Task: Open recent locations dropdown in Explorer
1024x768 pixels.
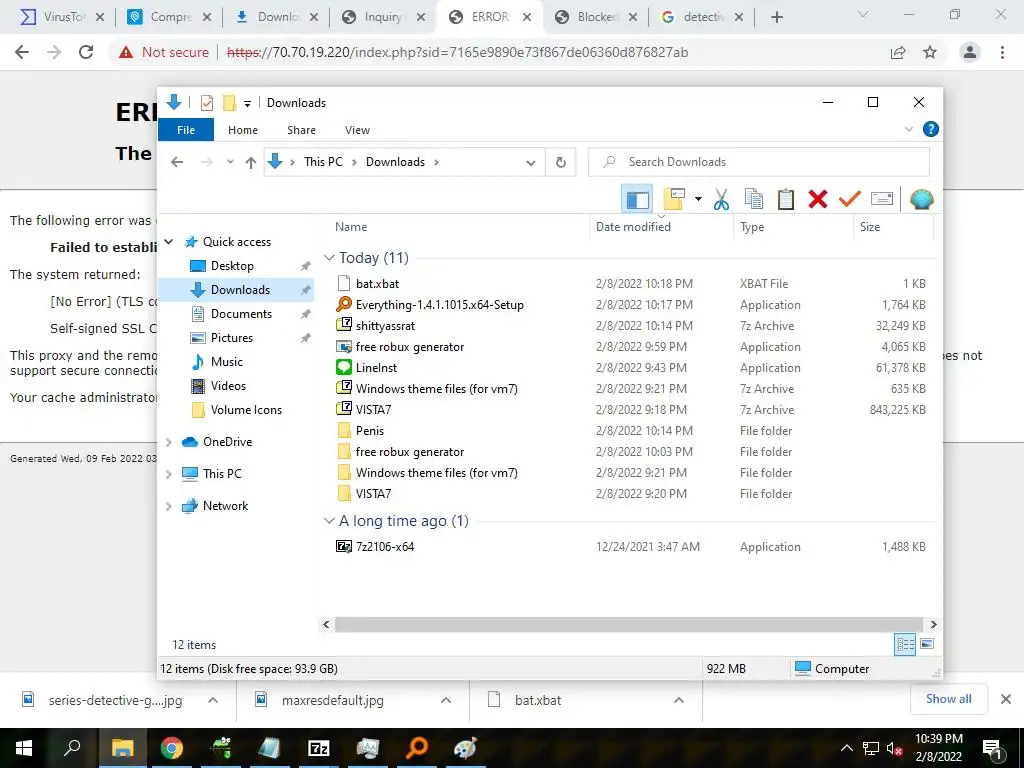Action: [x=230, y=162]
